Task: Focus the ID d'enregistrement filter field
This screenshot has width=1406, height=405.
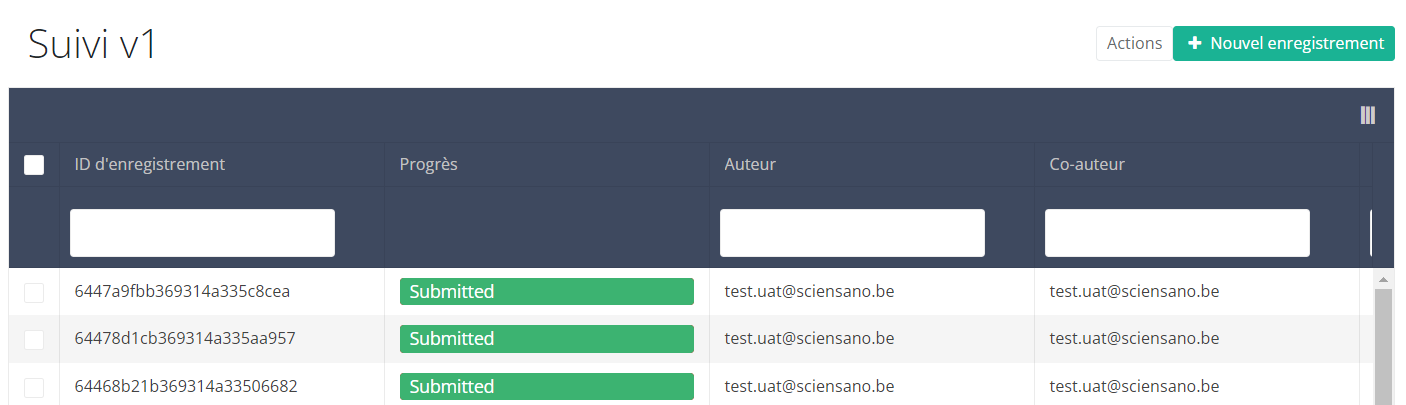Action: pyautogui.click(x=202, y=233)
